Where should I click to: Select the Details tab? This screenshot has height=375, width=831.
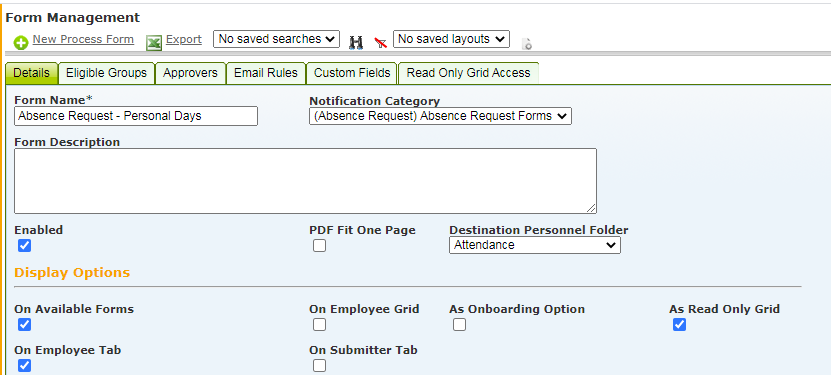[31, 73]
